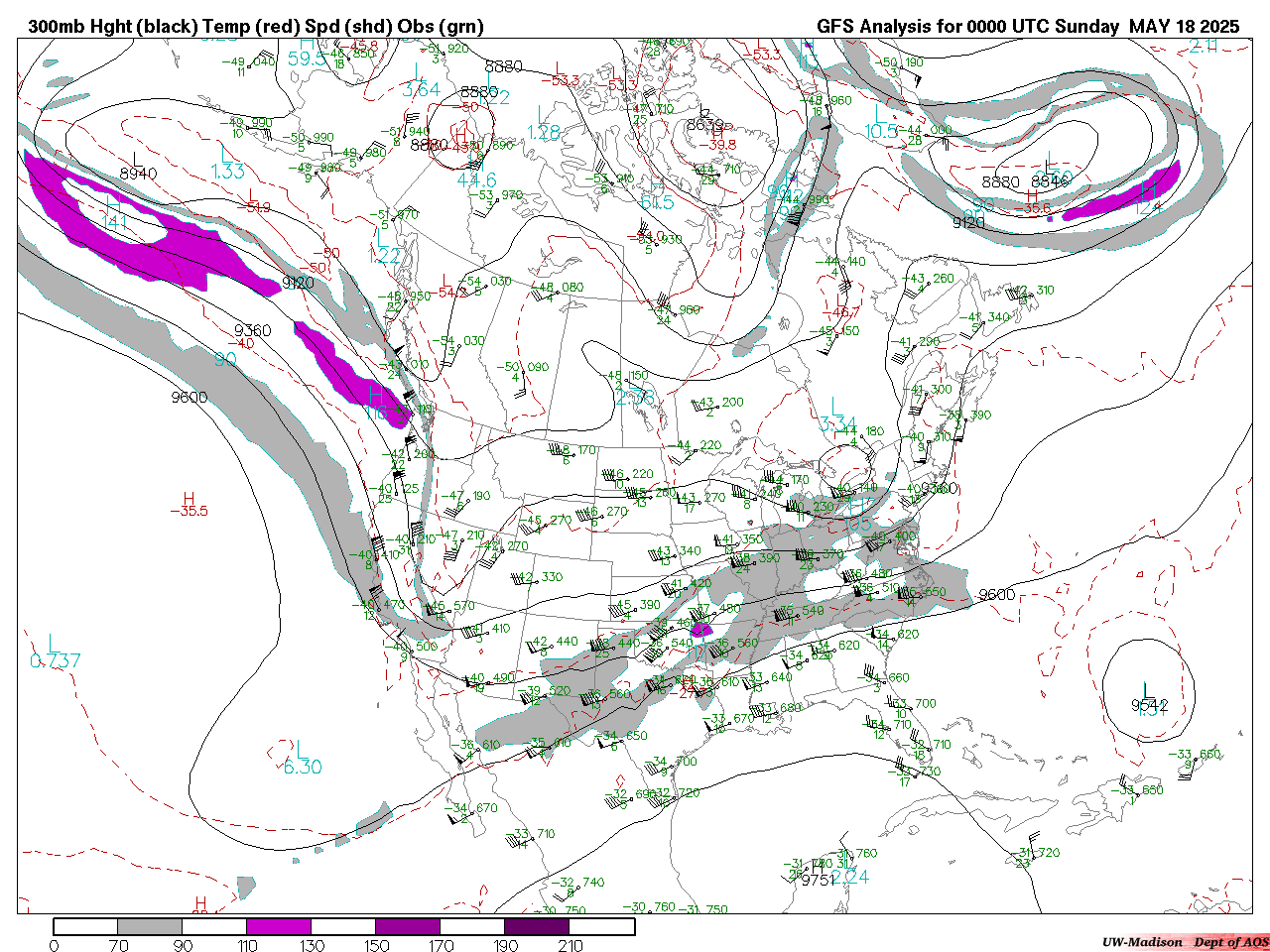
Task: Click the red -35.5 temperature high label
Action: tap(189, 512)
